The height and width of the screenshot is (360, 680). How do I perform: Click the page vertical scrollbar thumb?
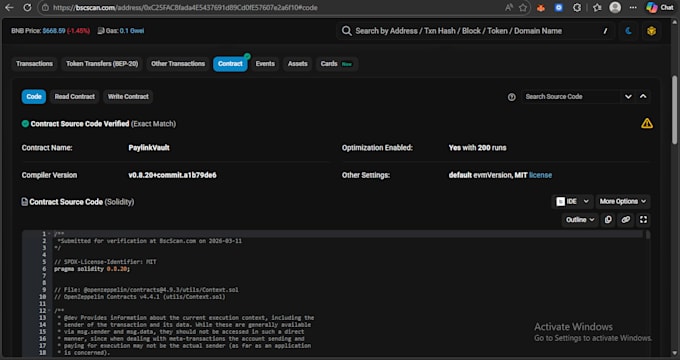click(x=674, y=109)
